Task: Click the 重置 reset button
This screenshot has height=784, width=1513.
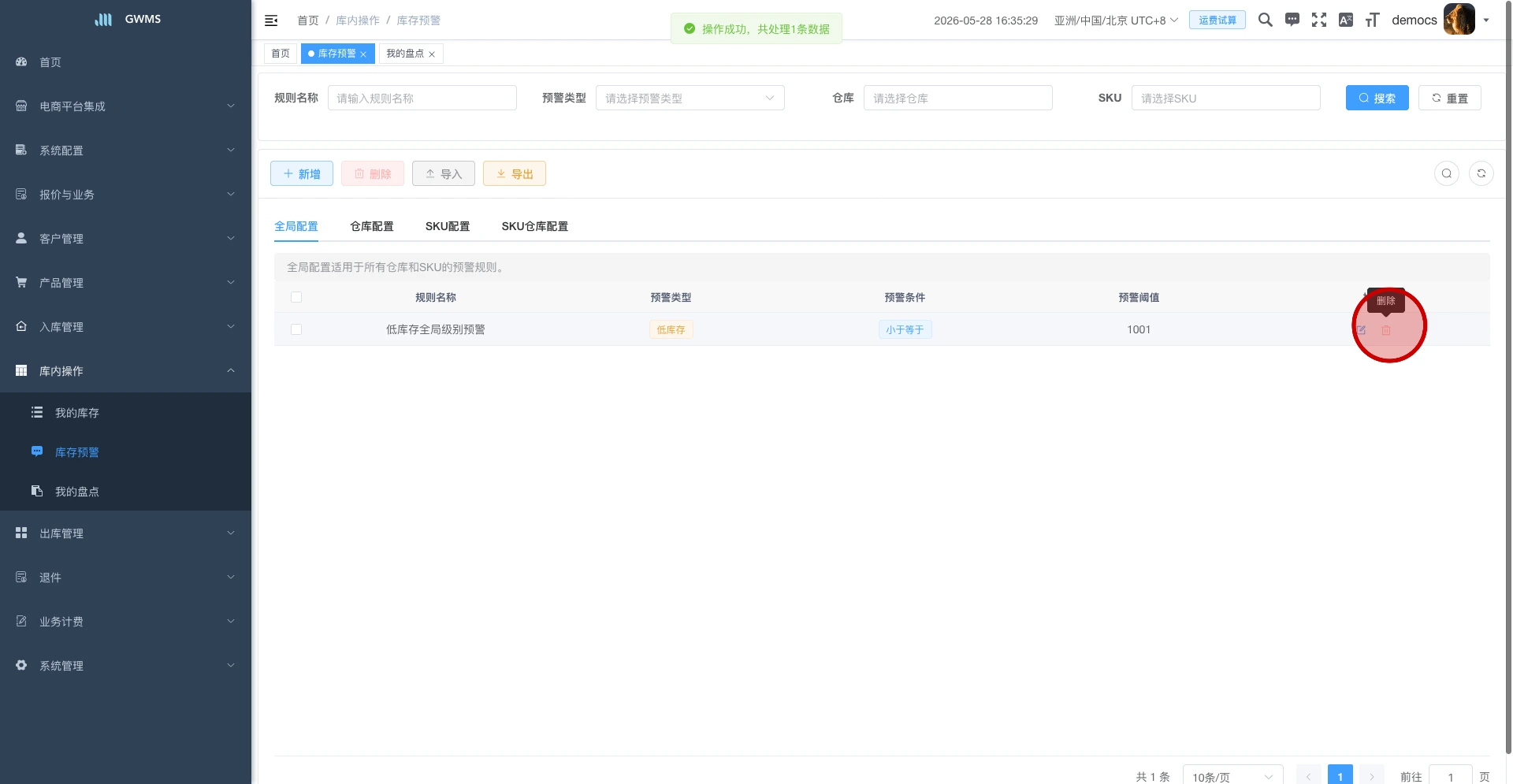Action: coord(1449,98)
